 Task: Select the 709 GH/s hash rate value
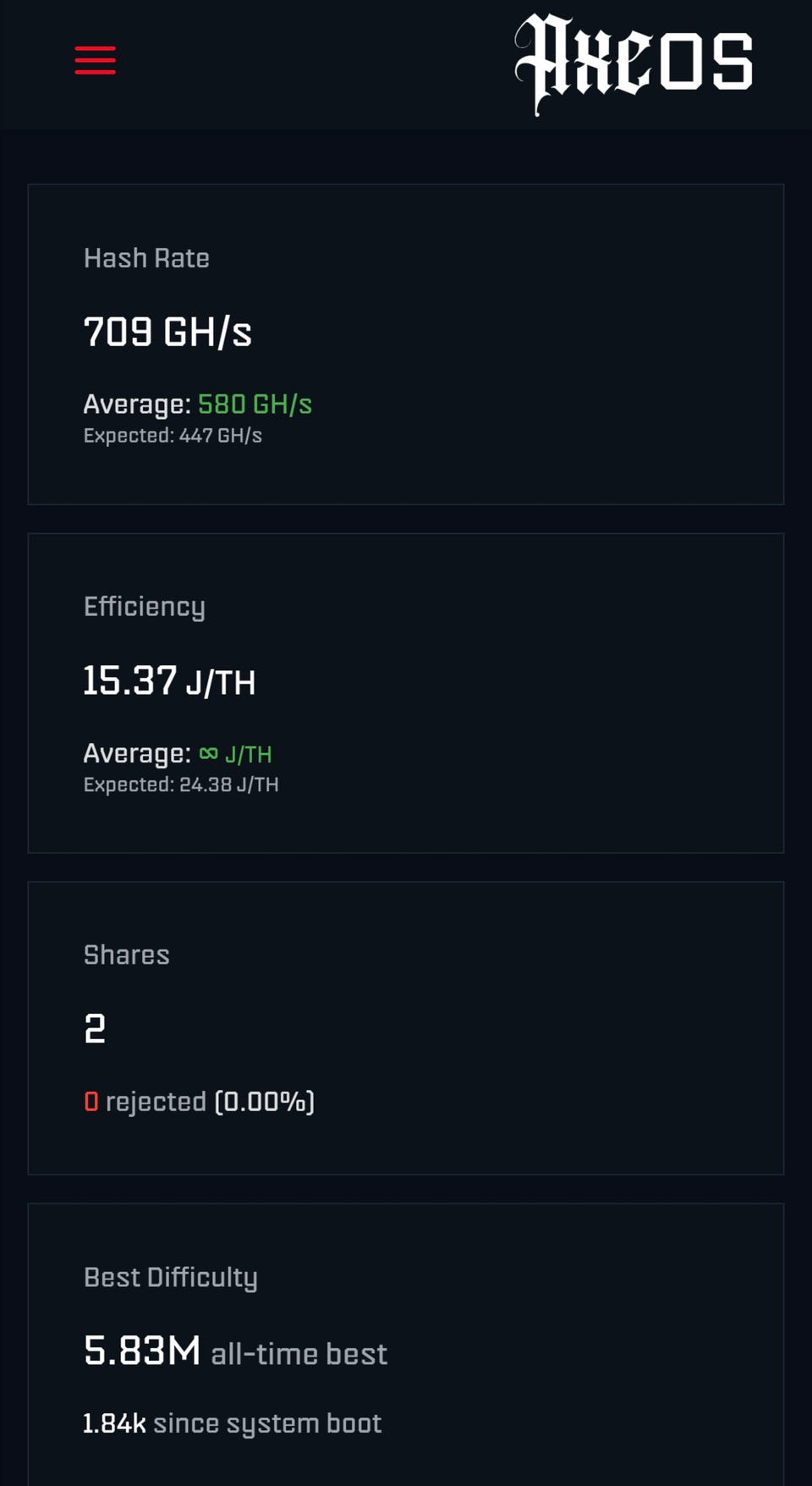tap(167, 332)
